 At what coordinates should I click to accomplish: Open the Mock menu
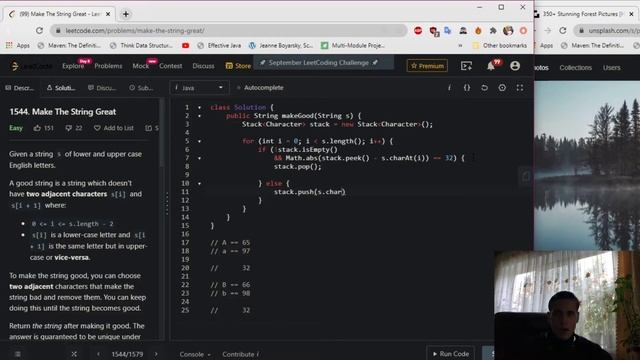(140, 66)
